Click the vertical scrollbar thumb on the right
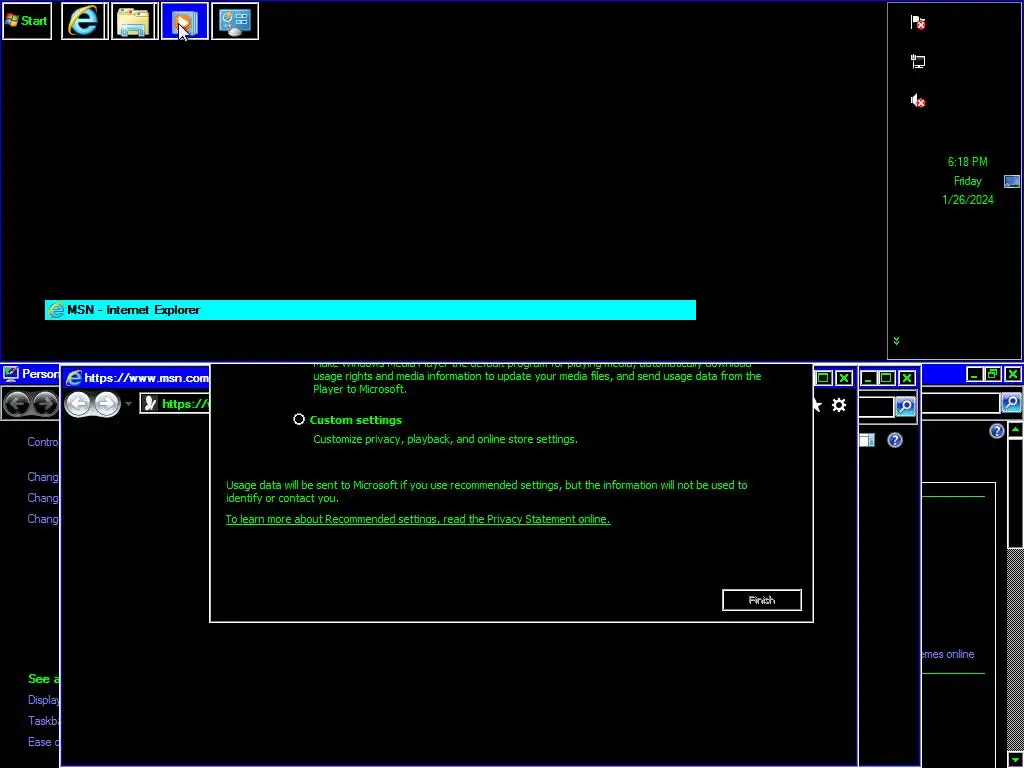Image resolution: width=1024 pixels, height=768 pixels. (x=1016, y=493)
